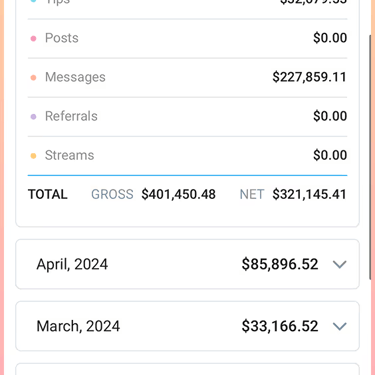Expand the April, 2024 earnings chevron
The width and height of the screenshot is (375, 375).
(340, 265)
